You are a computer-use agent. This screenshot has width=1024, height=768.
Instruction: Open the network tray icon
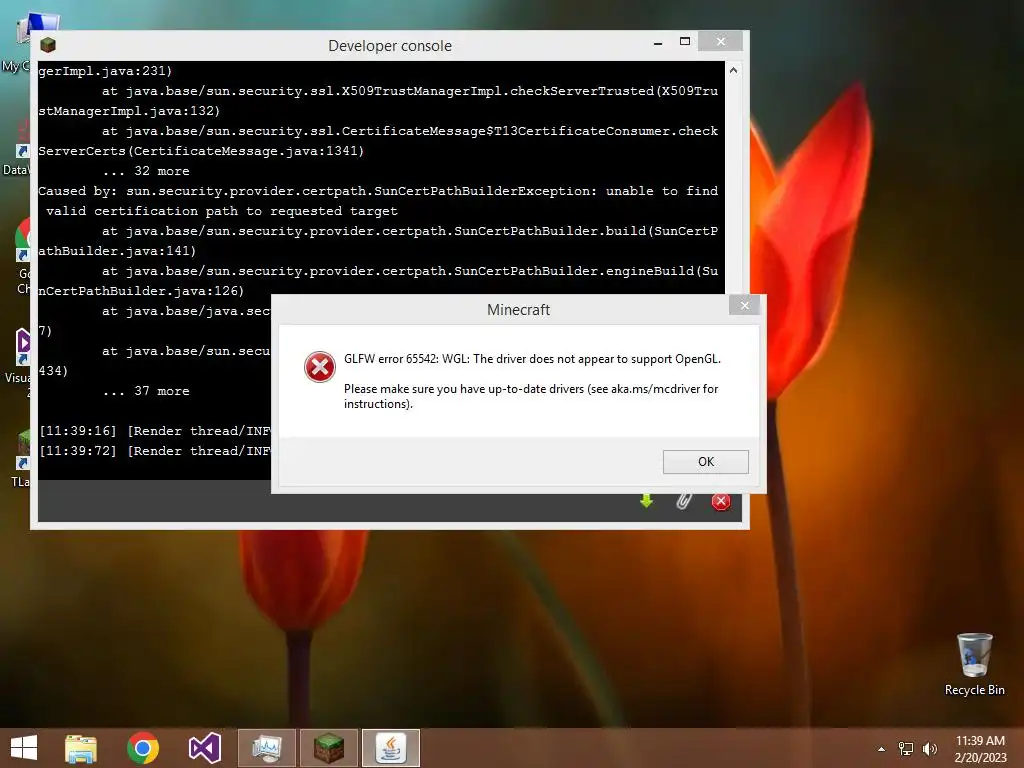coord(906,749)
